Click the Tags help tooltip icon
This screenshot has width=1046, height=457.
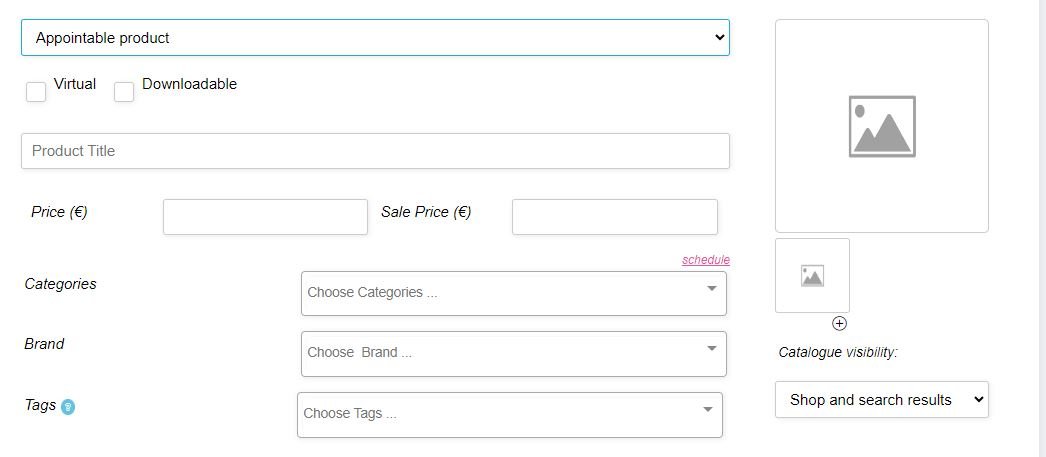(68, 407)
